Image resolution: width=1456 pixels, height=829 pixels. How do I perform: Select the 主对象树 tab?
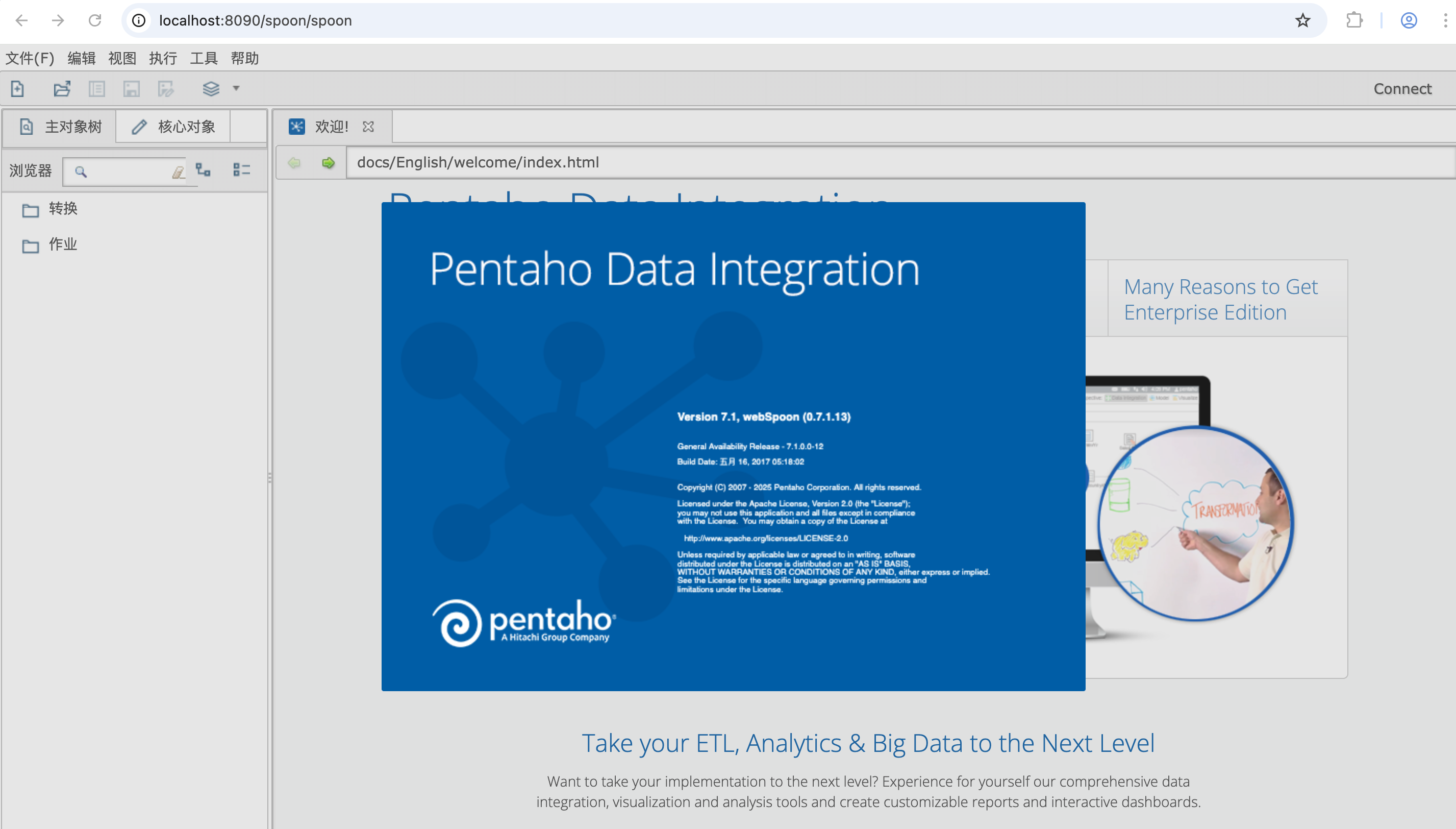[x=60, y=127]
